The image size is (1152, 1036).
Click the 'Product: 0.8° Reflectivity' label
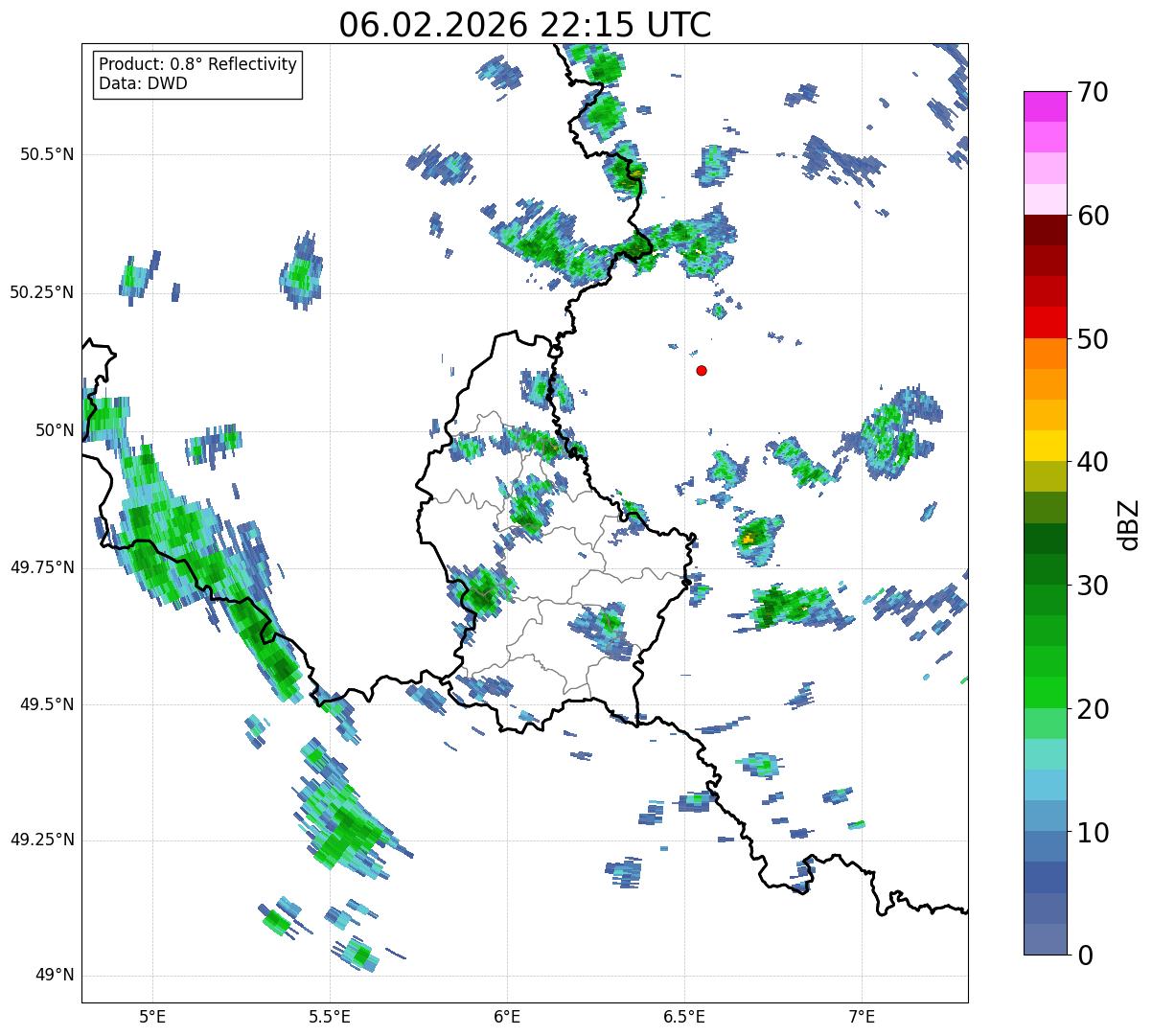click(198, 64)
